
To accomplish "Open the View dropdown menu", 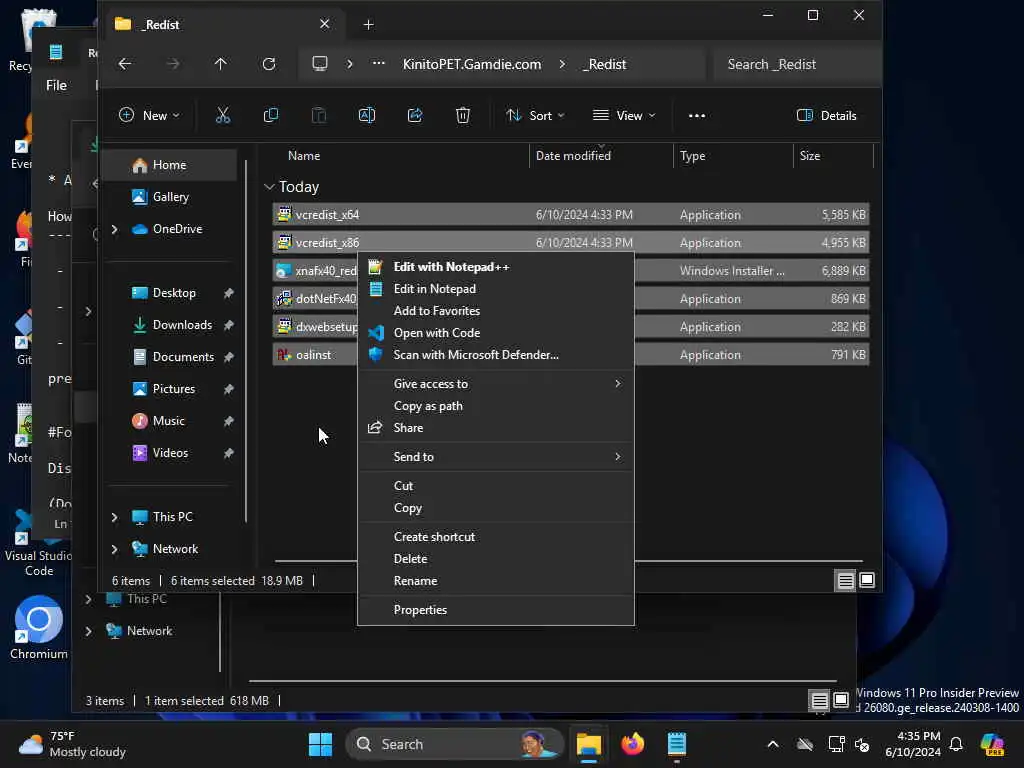I will click(624, 116).
